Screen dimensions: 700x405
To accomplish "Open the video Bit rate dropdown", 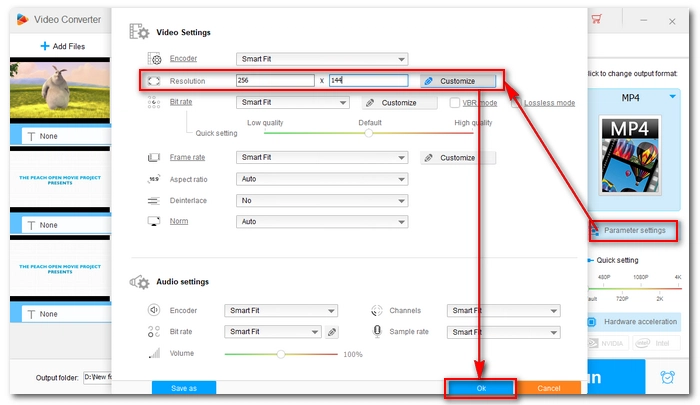I will pyautogui.click(x=292, y=102).
